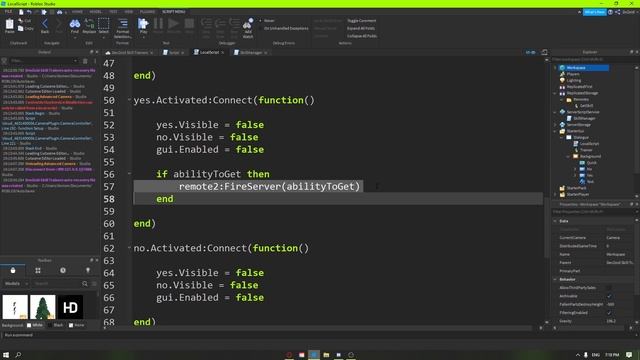Viewport: 640px width, 360px height.
Task: Select Players in the Explorer tree
Action: (x=573, y=74)
